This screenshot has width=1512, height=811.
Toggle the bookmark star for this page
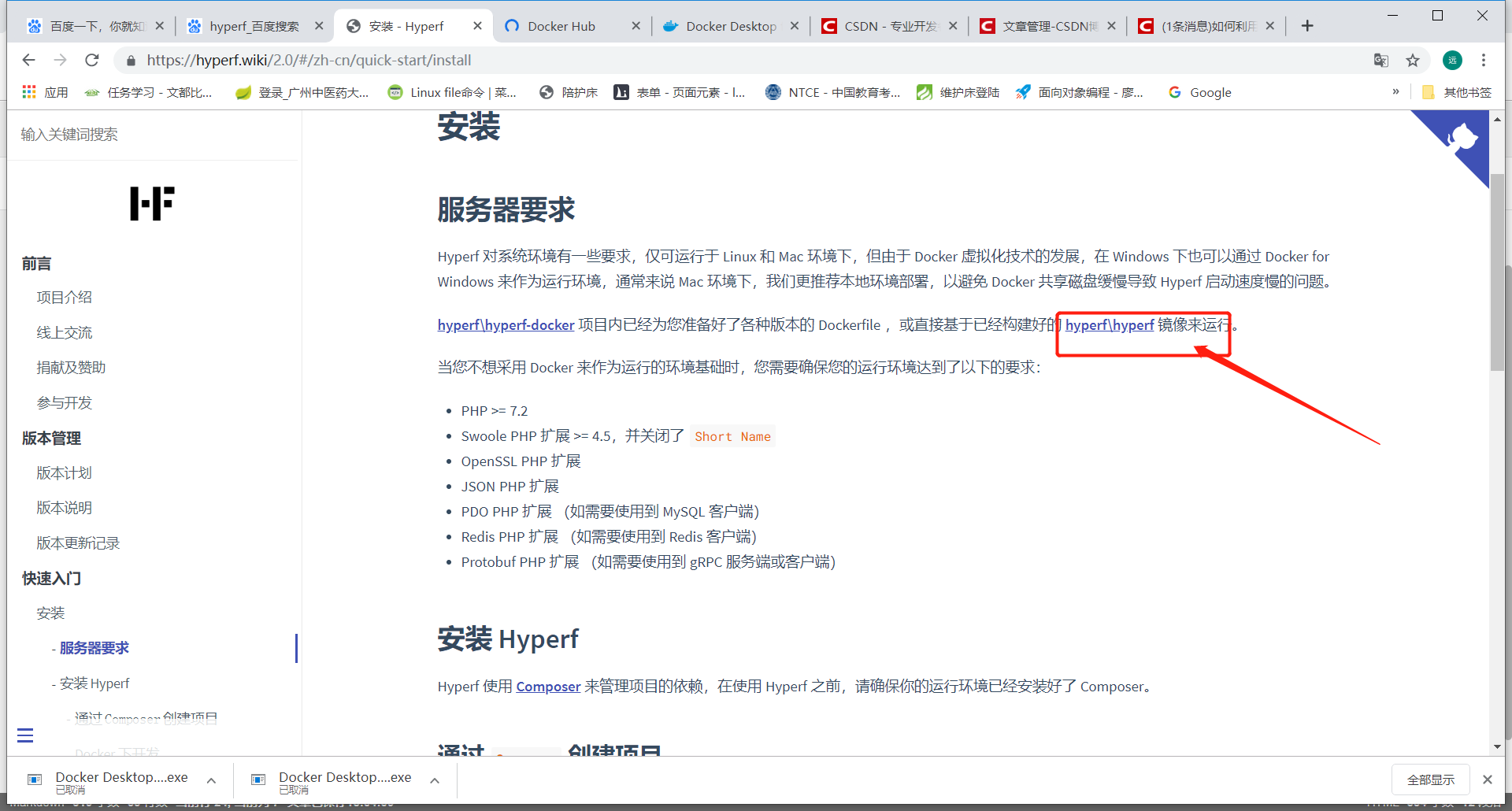tap(1413, 60)
